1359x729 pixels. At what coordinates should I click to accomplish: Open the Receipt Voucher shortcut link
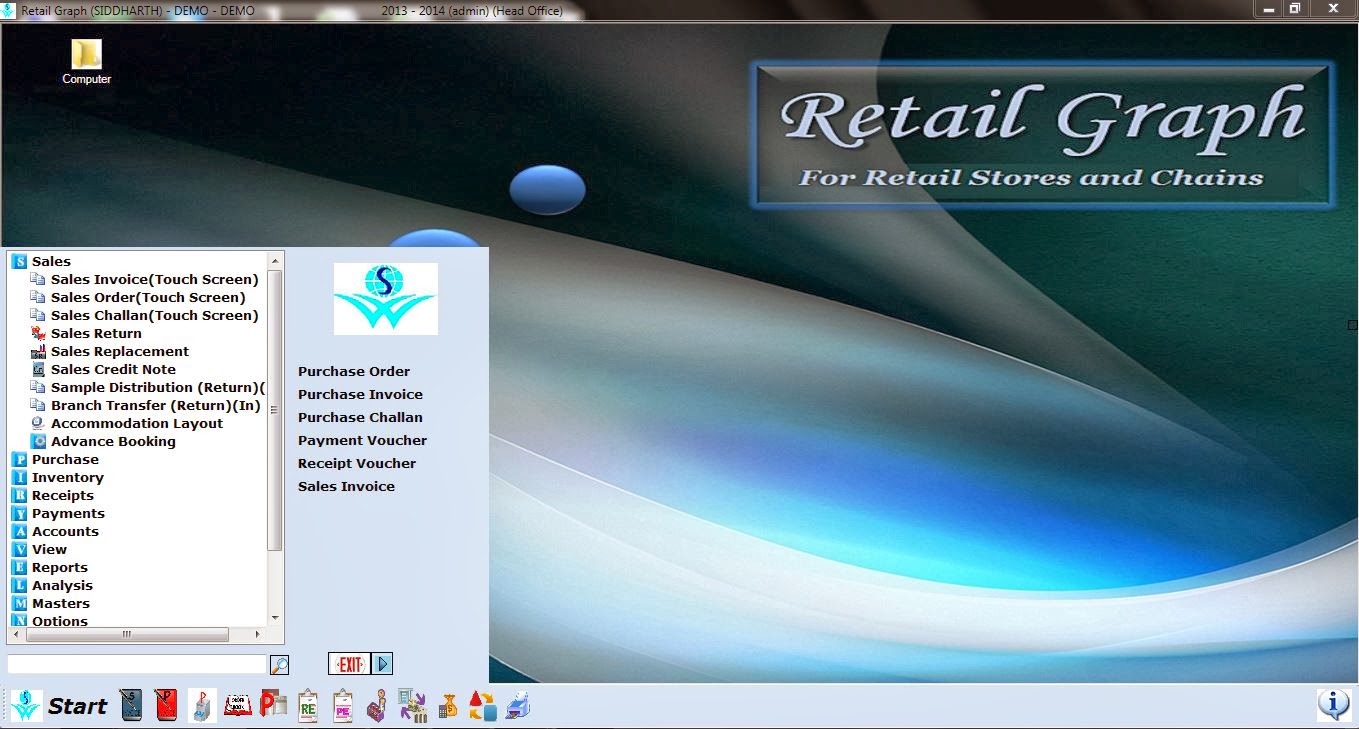point(357,463)
